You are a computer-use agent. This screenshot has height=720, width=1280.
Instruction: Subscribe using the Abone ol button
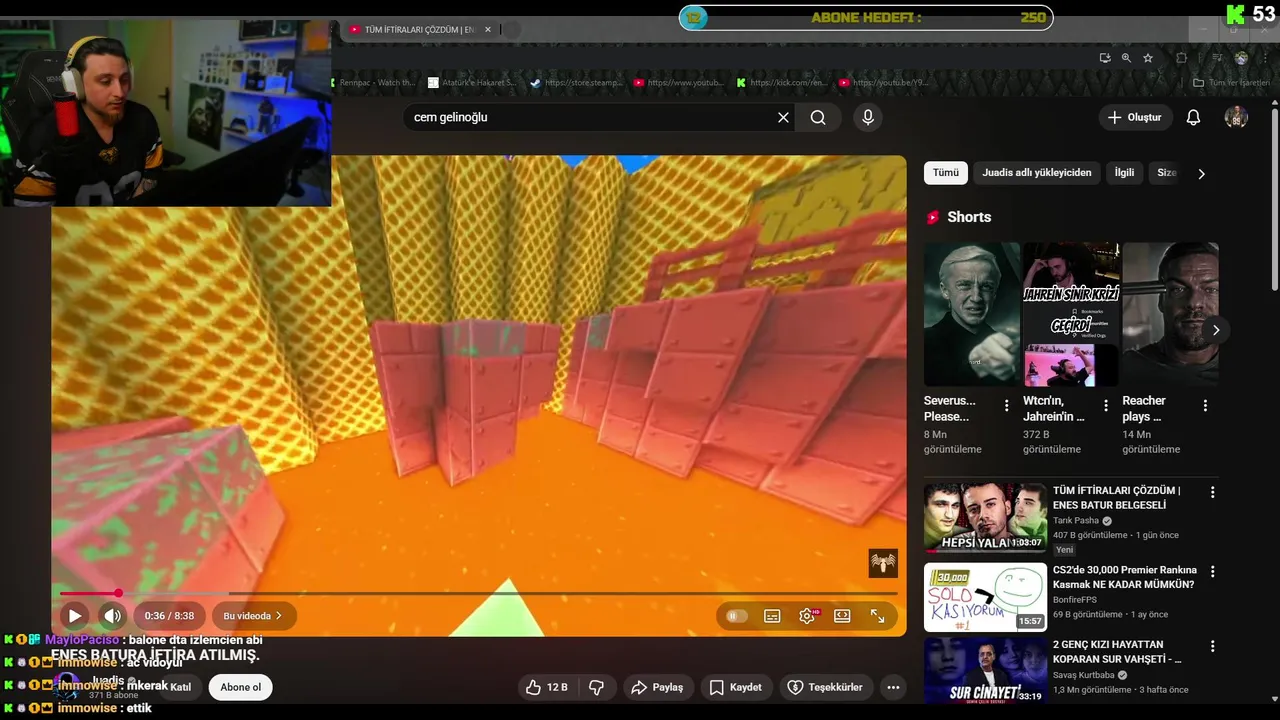pos(241,687)
